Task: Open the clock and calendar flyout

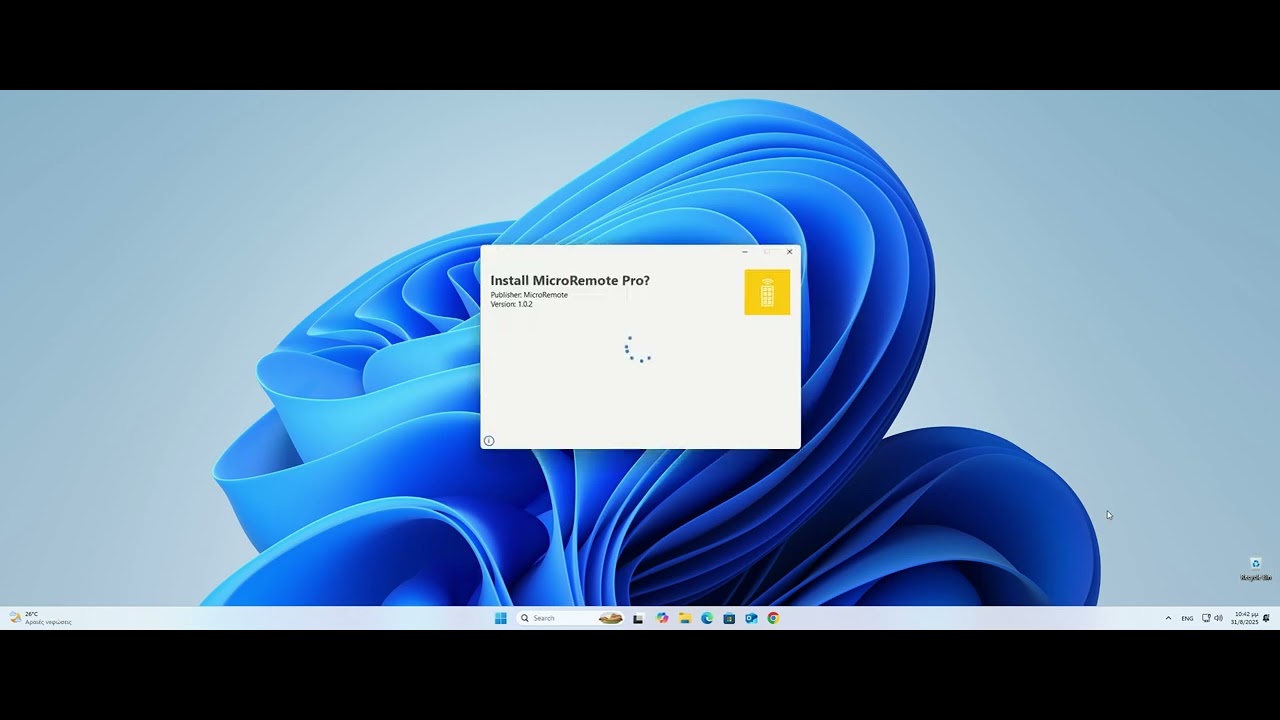Action: (1245, 618)
